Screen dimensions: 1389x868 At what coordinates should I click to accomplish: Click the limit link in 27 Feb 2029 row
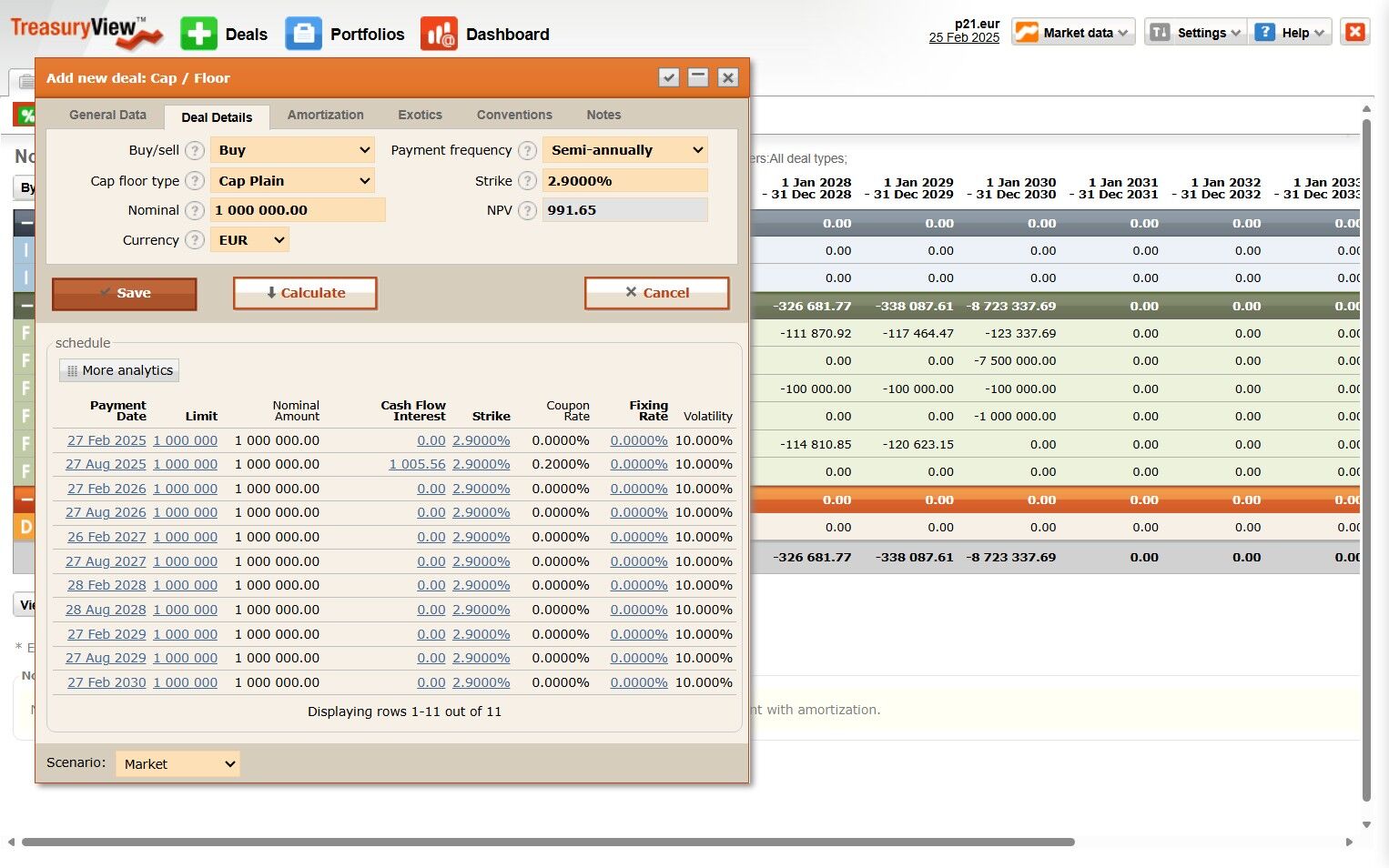click(x=186, y=634)
